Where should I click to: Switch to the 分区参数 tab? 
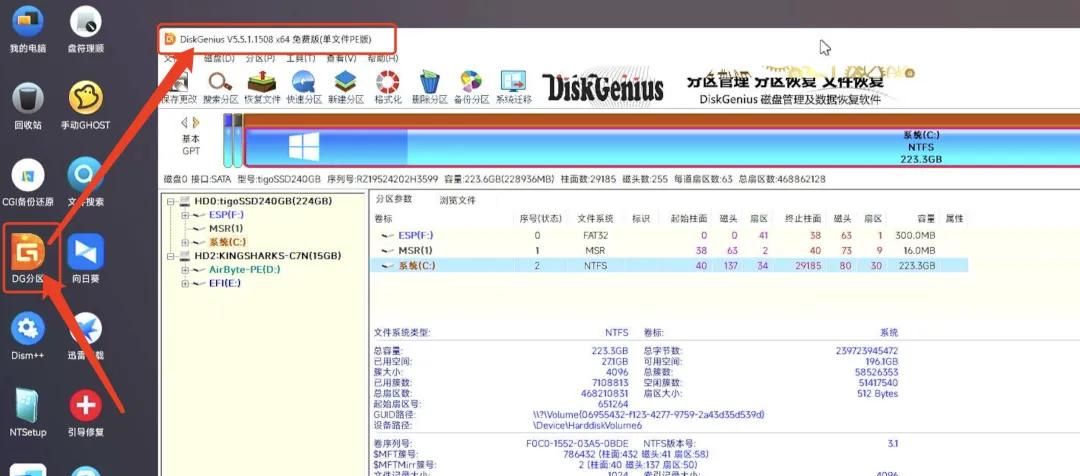point(393,200)
